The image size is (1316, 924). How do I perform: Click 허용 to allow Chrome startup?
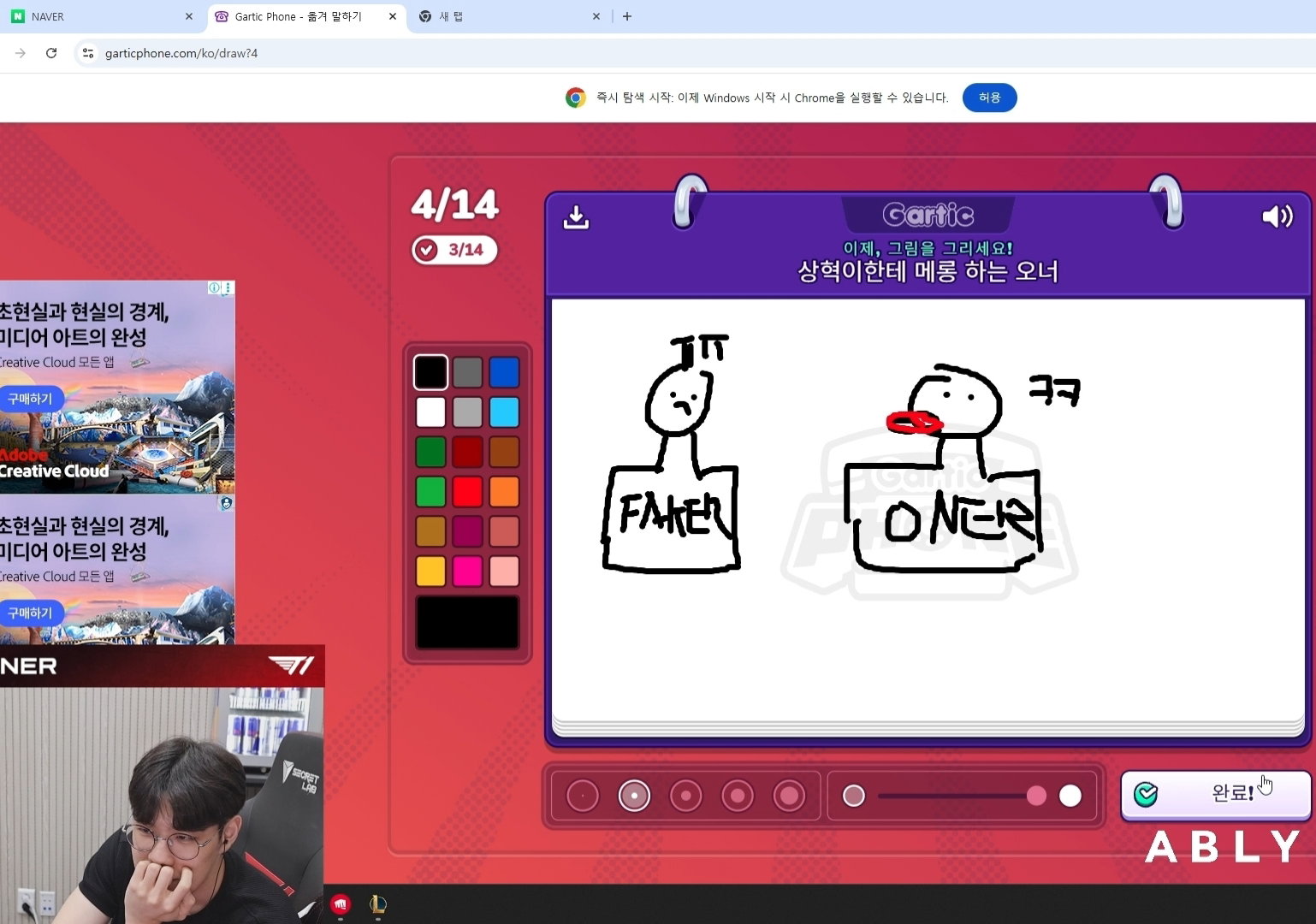click(989, 98)
